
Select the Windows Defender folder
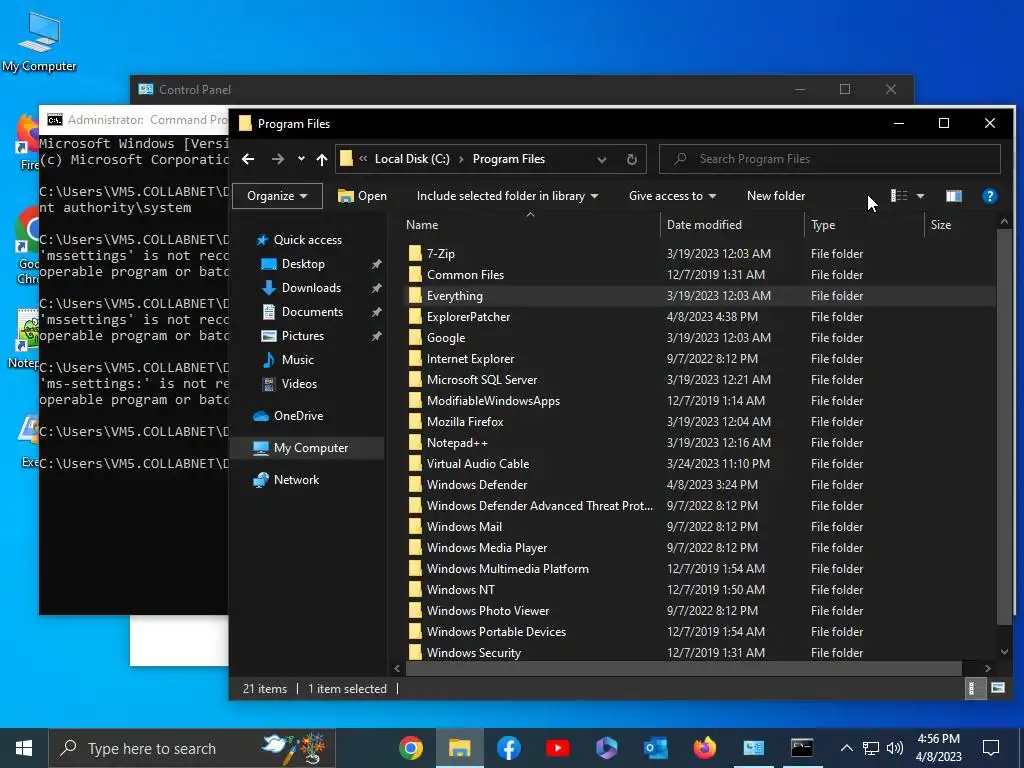477,485
